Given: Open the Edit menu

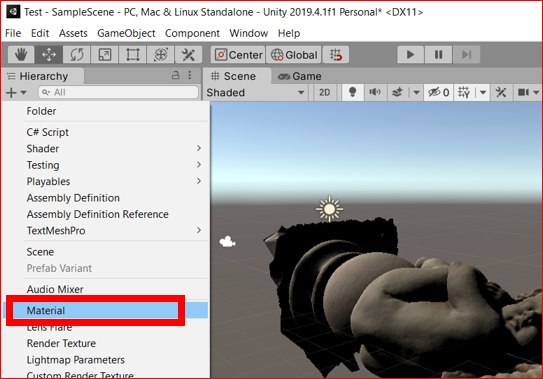Looking at the screenshot, I should [x=40, y=33].
